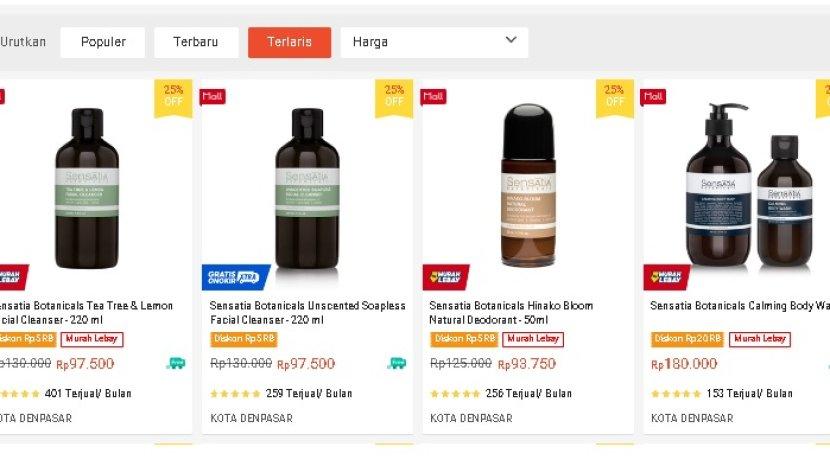
Task: Click the Rp93.750 price of the deodorant
Action: click(x=526, y=364)
